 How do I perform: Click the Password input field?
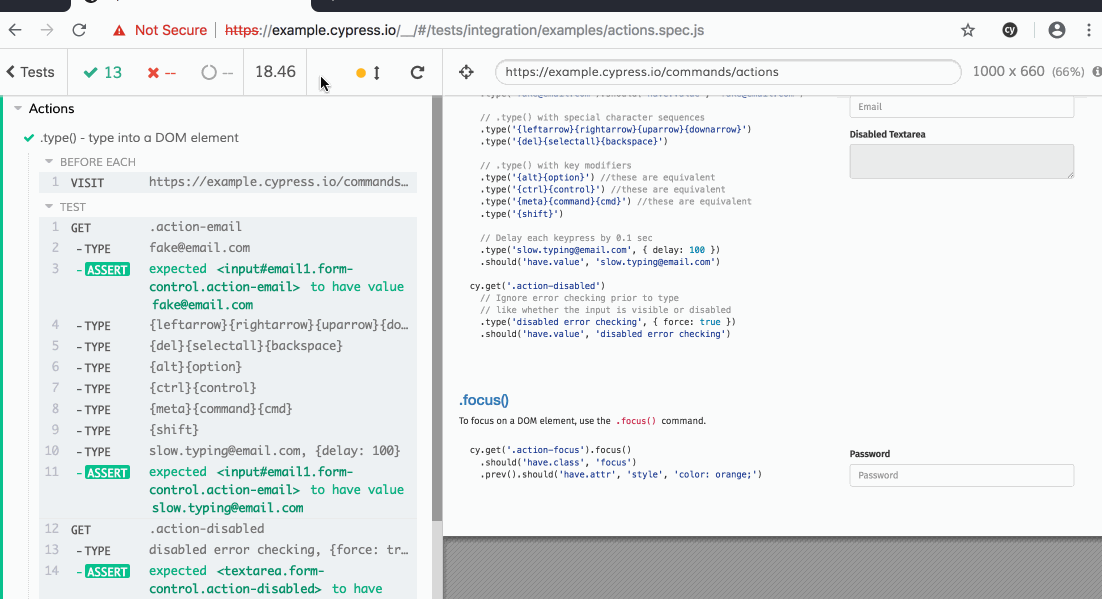[961, 475]
